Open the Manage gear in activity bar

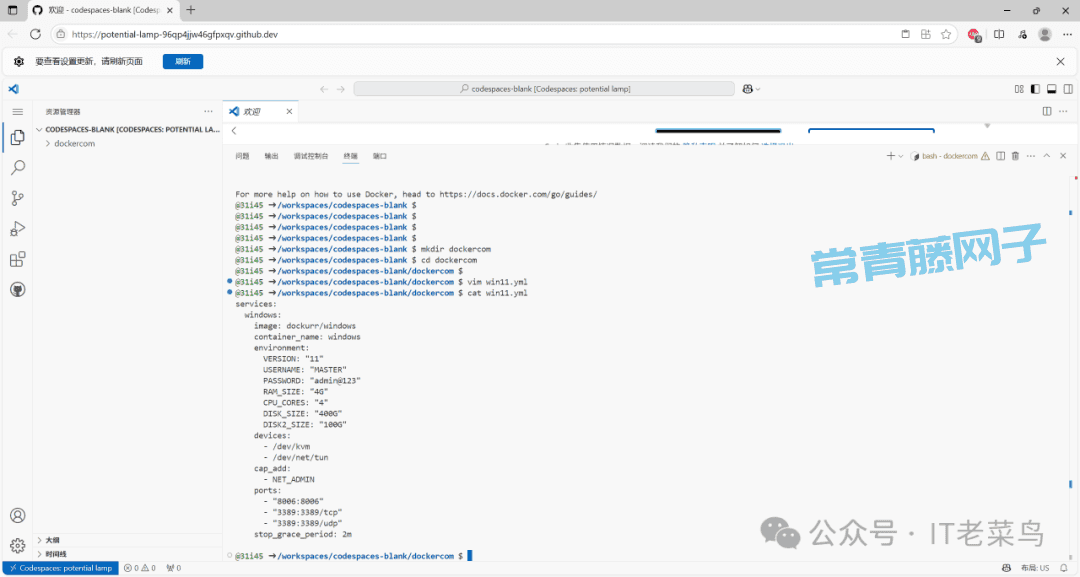click(18, 546)
